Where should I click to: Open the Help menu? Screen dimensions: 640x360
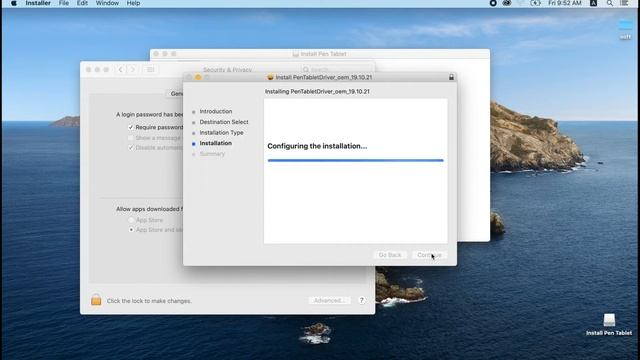tap(133, 3)
